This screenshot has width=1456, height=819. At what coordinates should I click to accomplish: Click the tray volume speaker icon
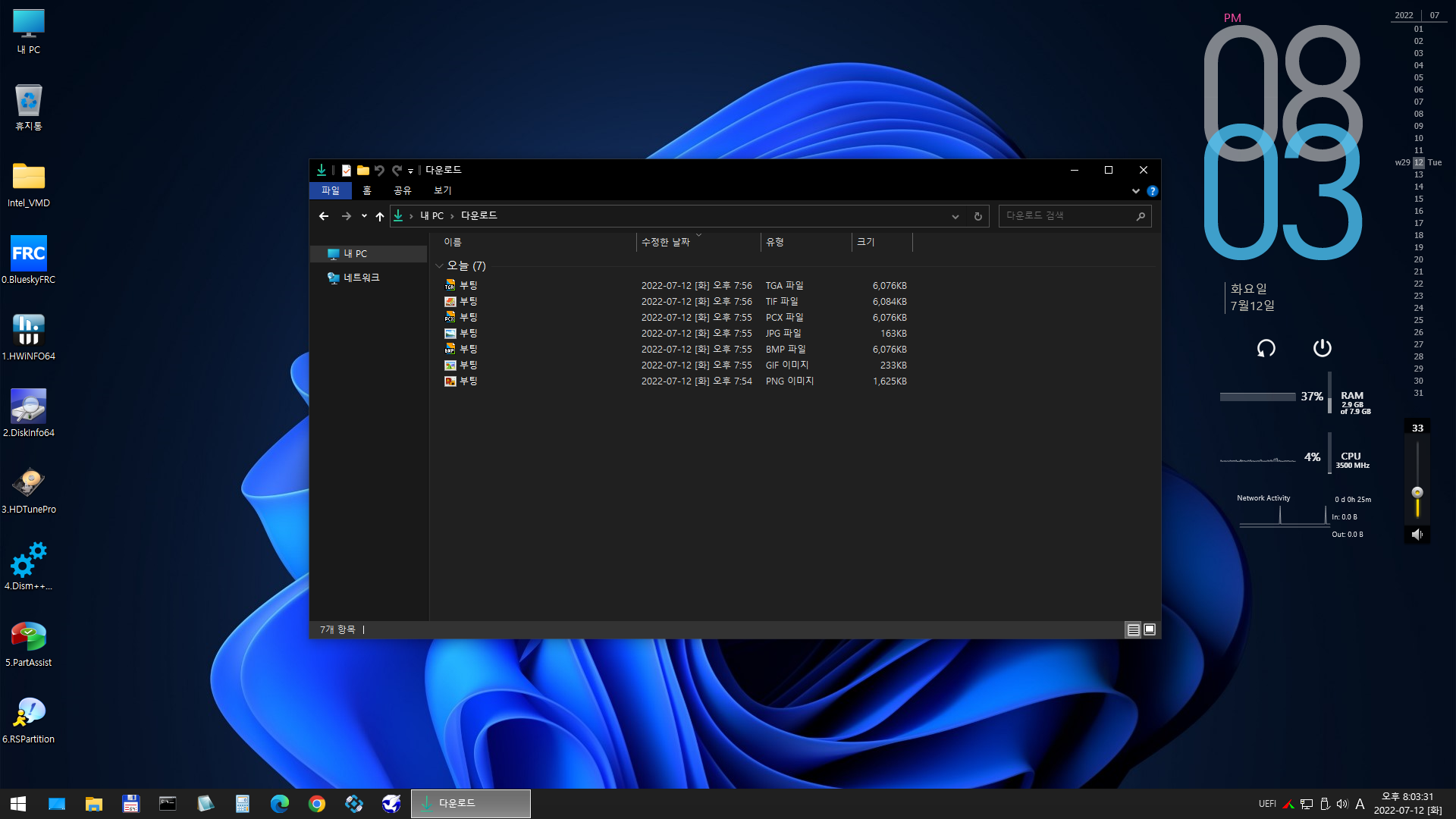[1342, 804]
